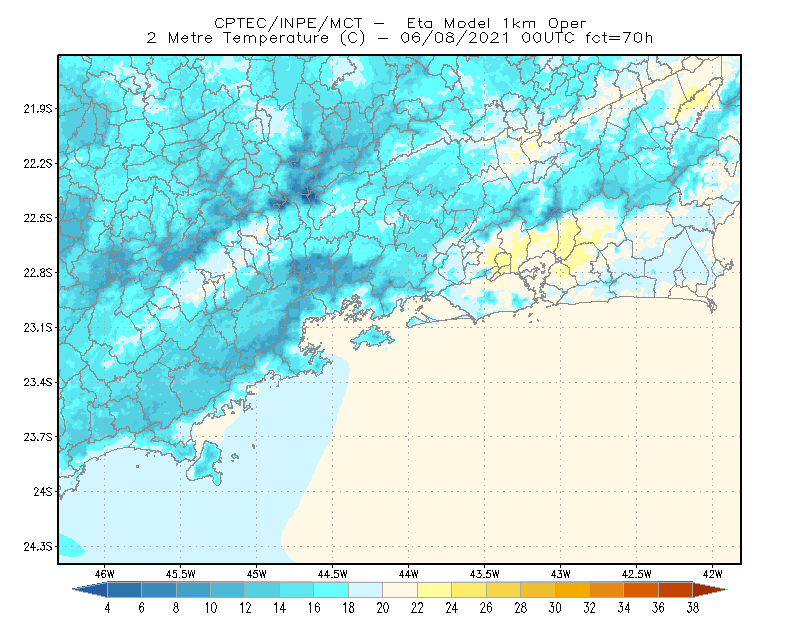Click the legend value label 20

383,607
